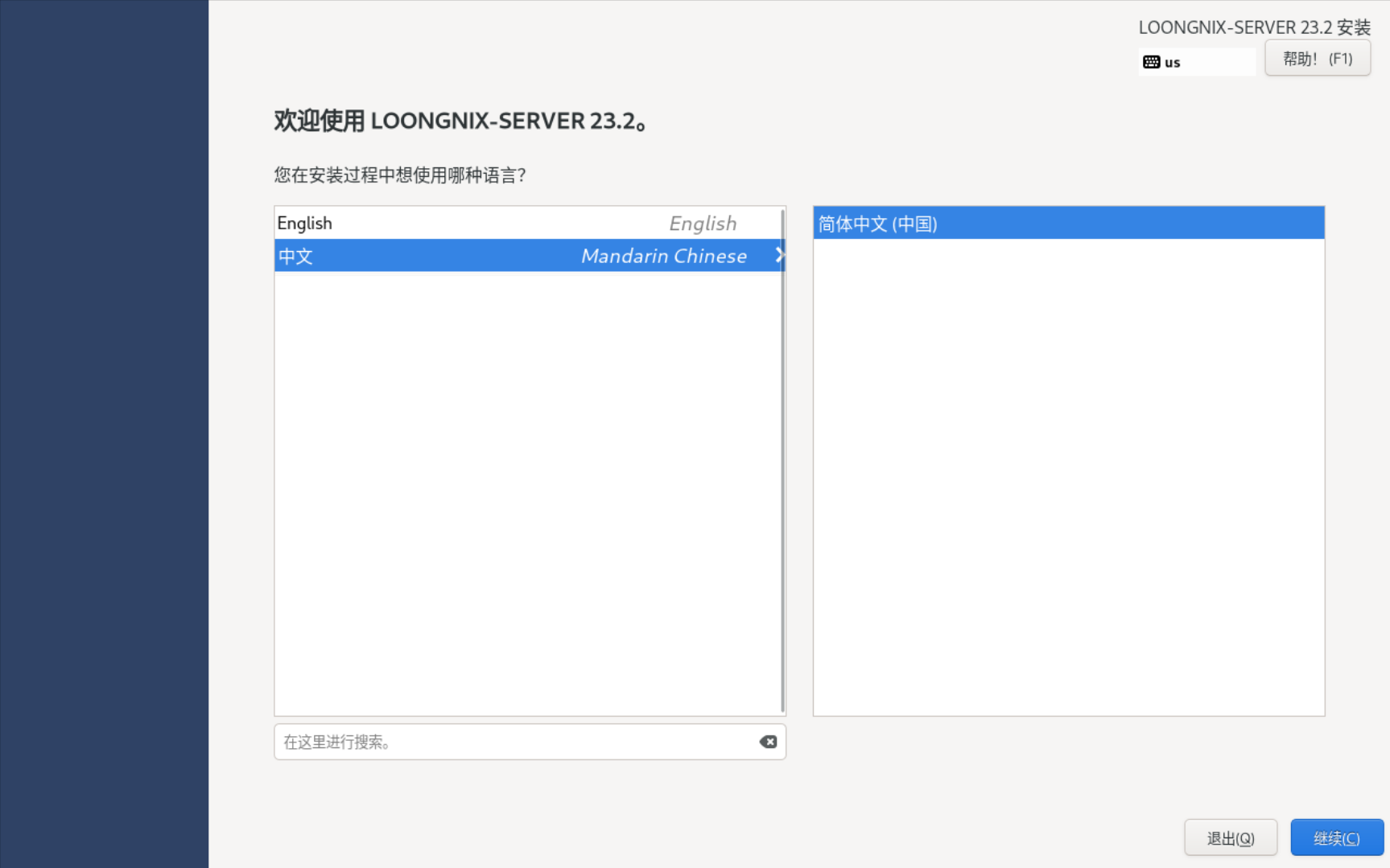Click the keyboard layout icon
The image size is (1390, 868).
tap(1151, 62)
